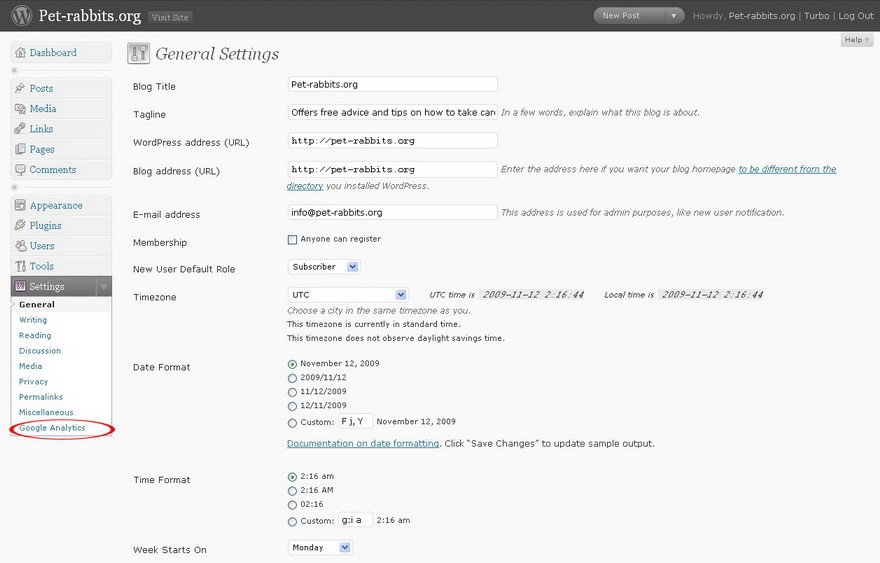The height and width of the screenshot is (563, 880).
Task: Select Custom time format radio
Action: click(292, 521)
